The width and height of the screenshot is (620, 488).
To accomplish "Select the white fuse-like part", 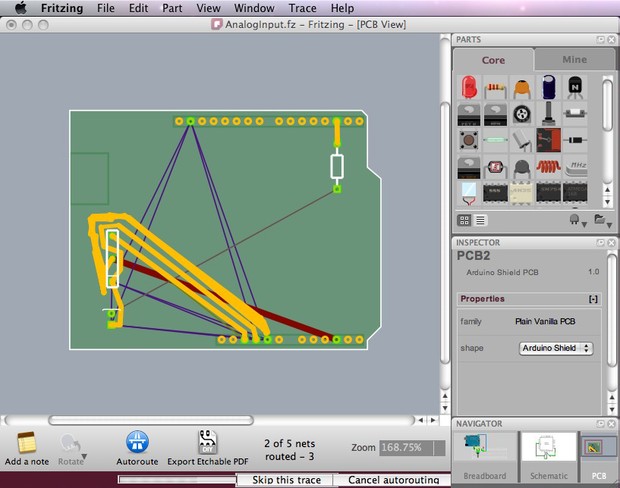I will click(575, 113).
